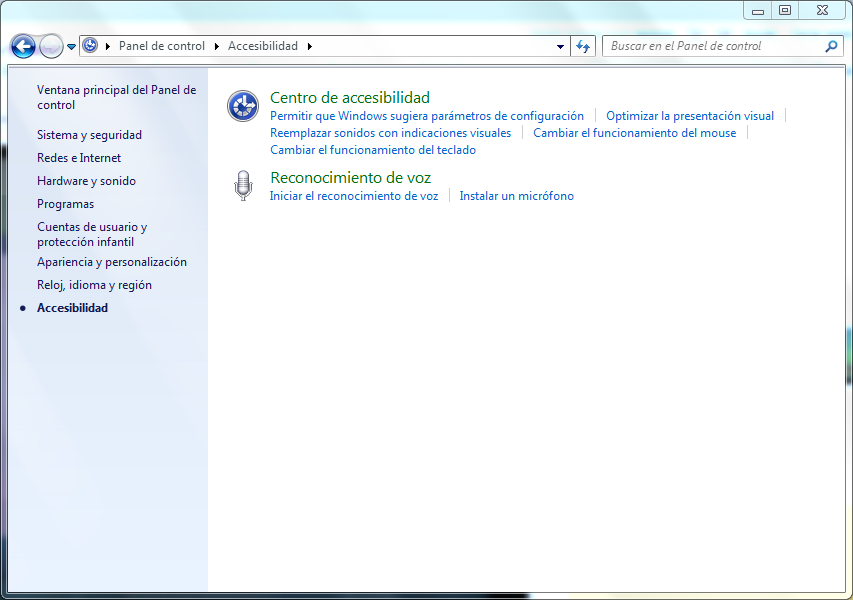Click the Forward arrow navigation button
853x600 pixels.
[51, 46]
